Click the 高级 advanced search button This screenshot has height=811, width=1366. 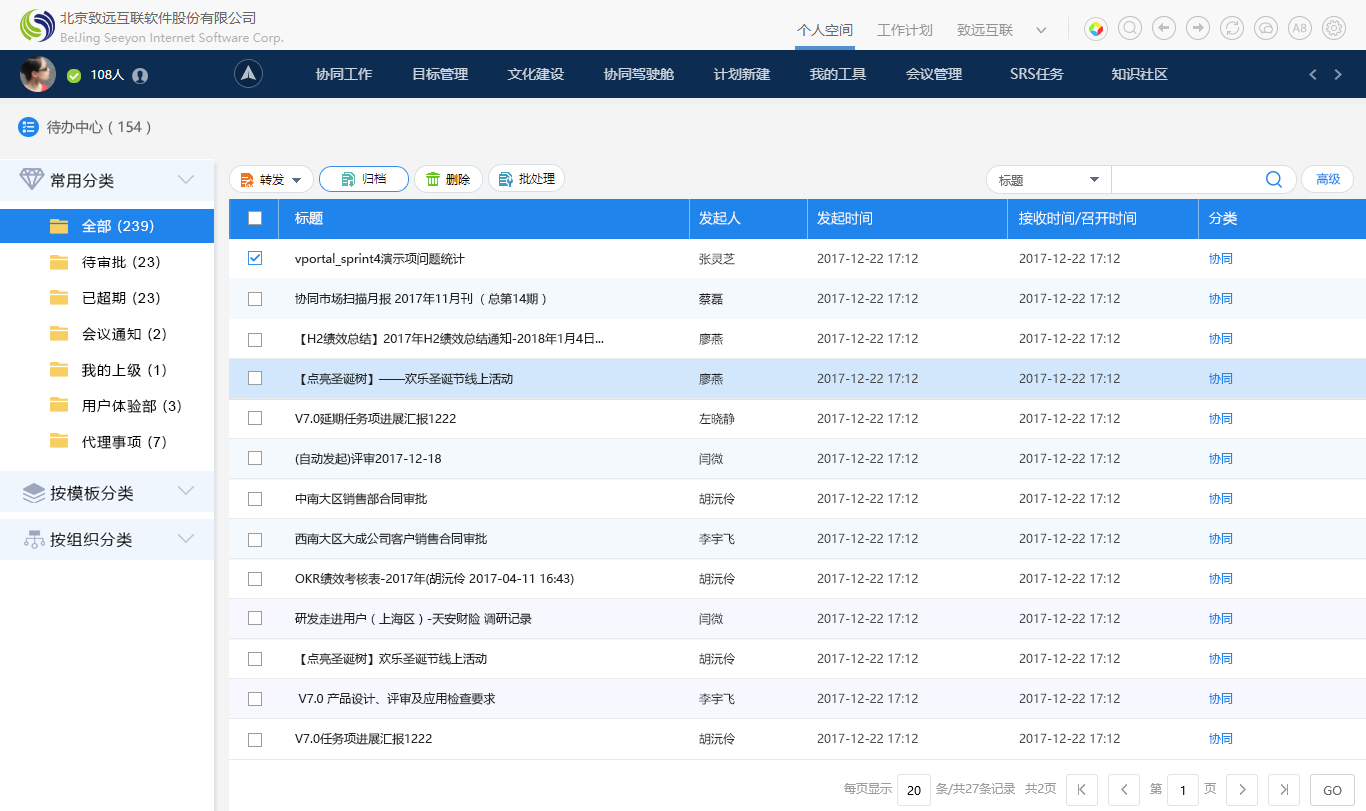1328,178
